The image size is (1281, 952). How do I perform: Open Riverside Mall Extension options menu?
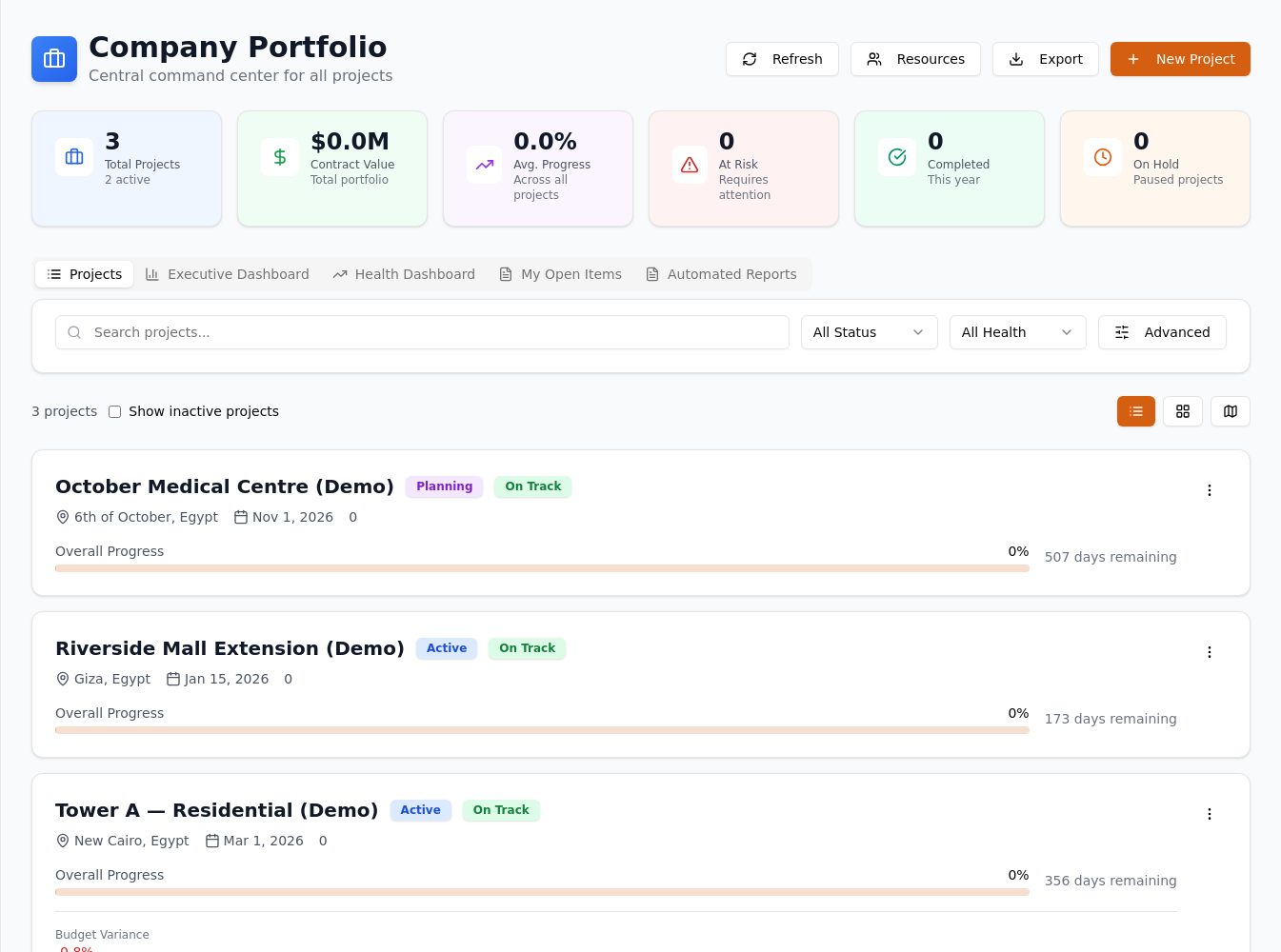(x=1210, y=652)
